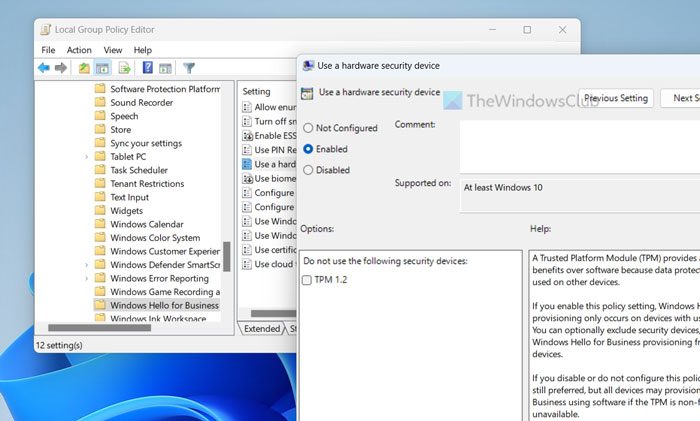Open the Action menu
700x421 pixels.
point(79,50)
